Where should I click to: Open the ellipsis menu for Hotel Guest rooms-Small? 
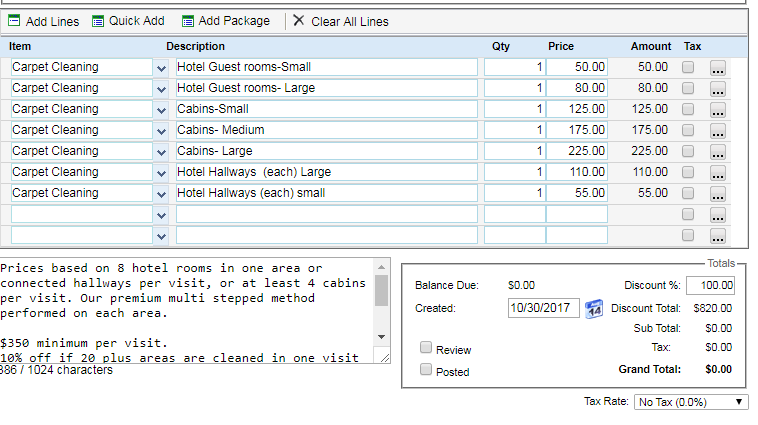point(718,68)
